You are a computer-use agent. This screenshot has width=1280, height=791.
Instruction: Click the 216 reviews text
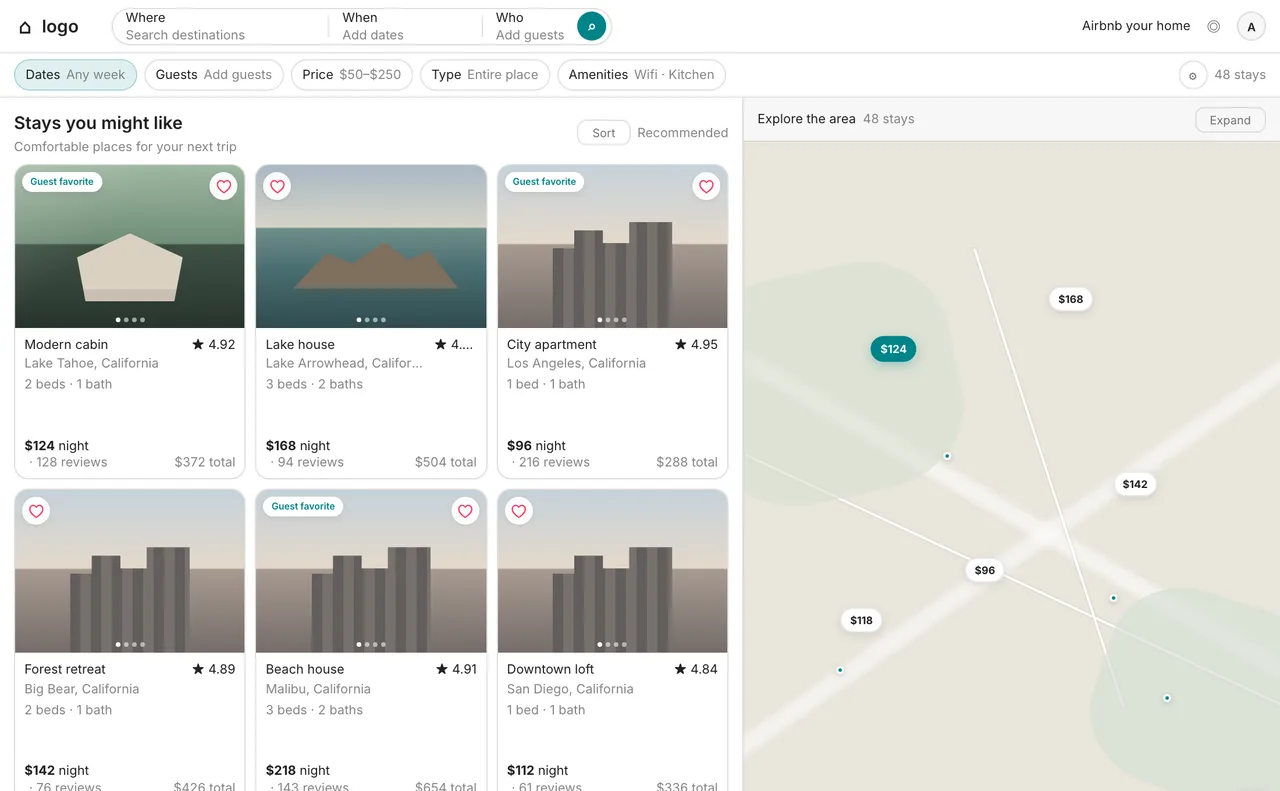click(554, 462)
